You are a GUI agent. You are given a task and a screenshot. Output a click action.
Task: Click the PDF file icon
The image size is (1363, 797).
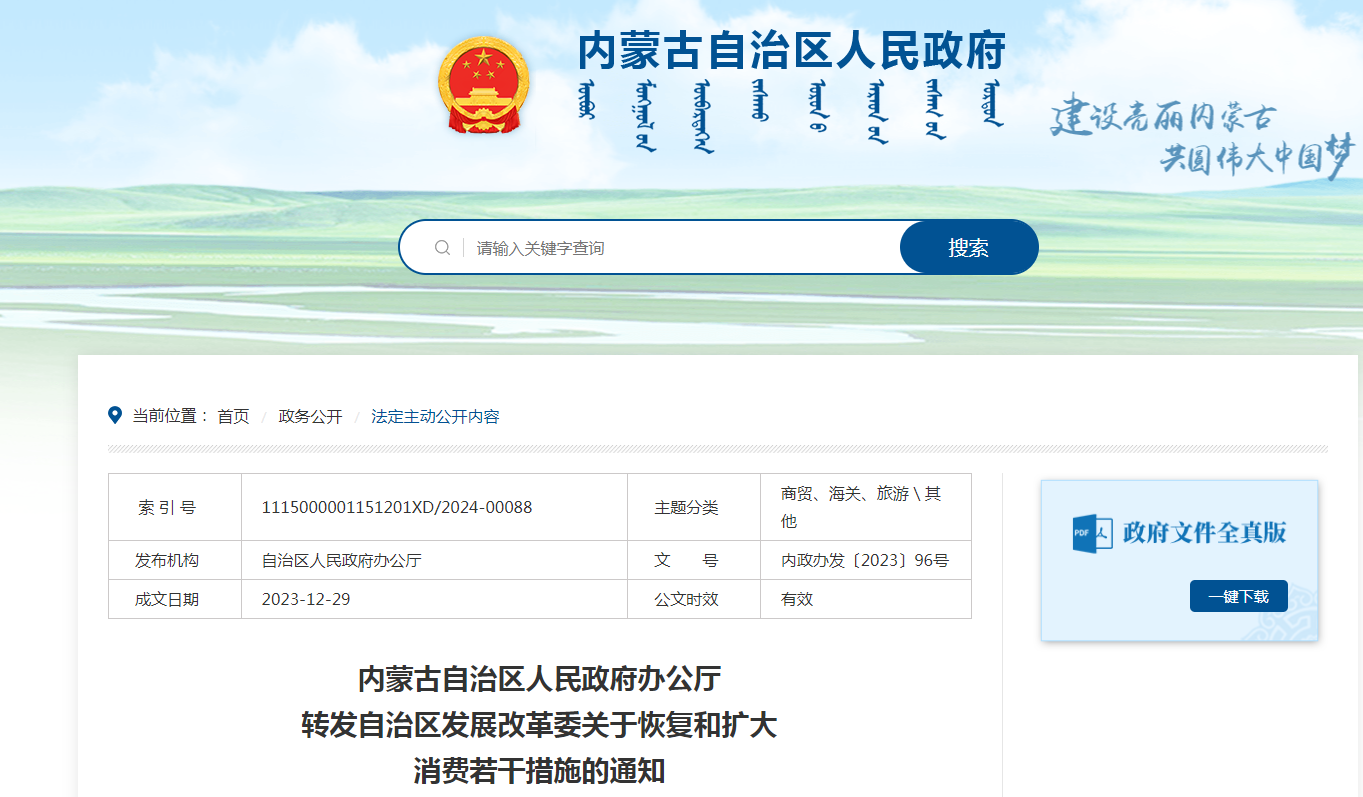1091,532
